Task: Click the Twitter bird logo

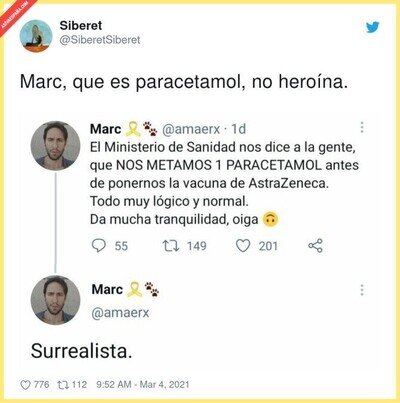Action: point(373,27)
